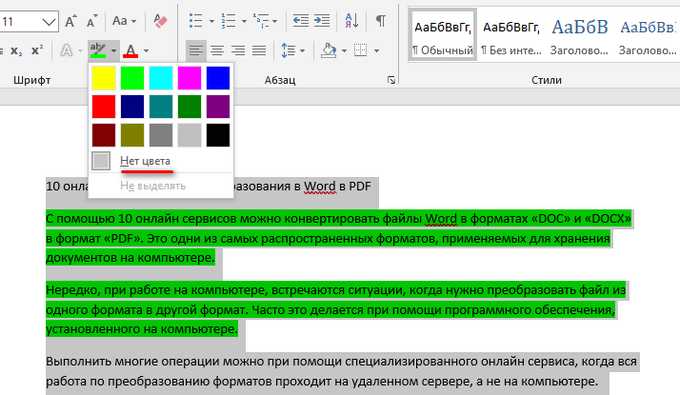The image size is (680, 395).
Task: Open the multilevel list dropdown arrow
Action: (275, 21)
